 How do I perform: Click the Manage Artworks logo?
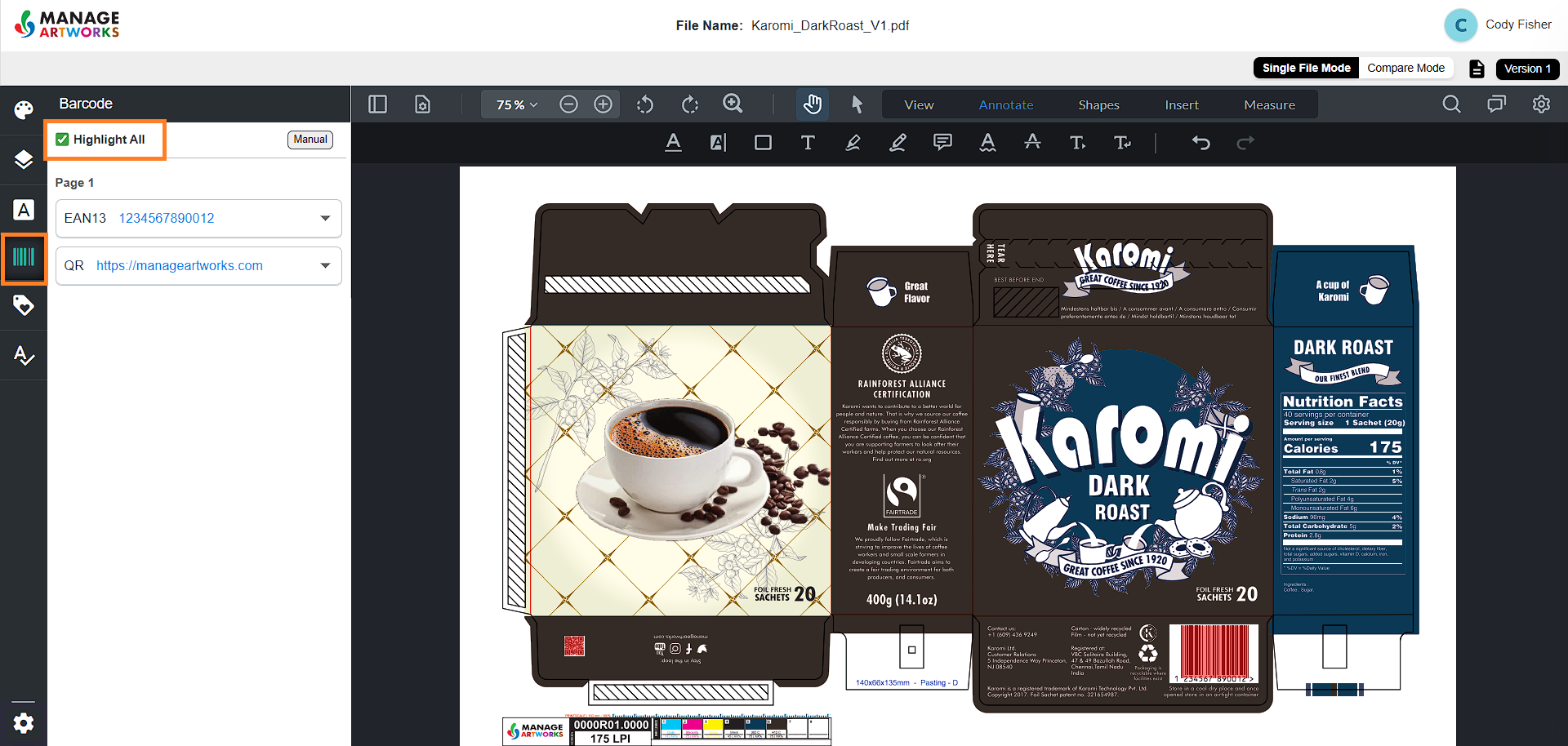click(68, 24)
